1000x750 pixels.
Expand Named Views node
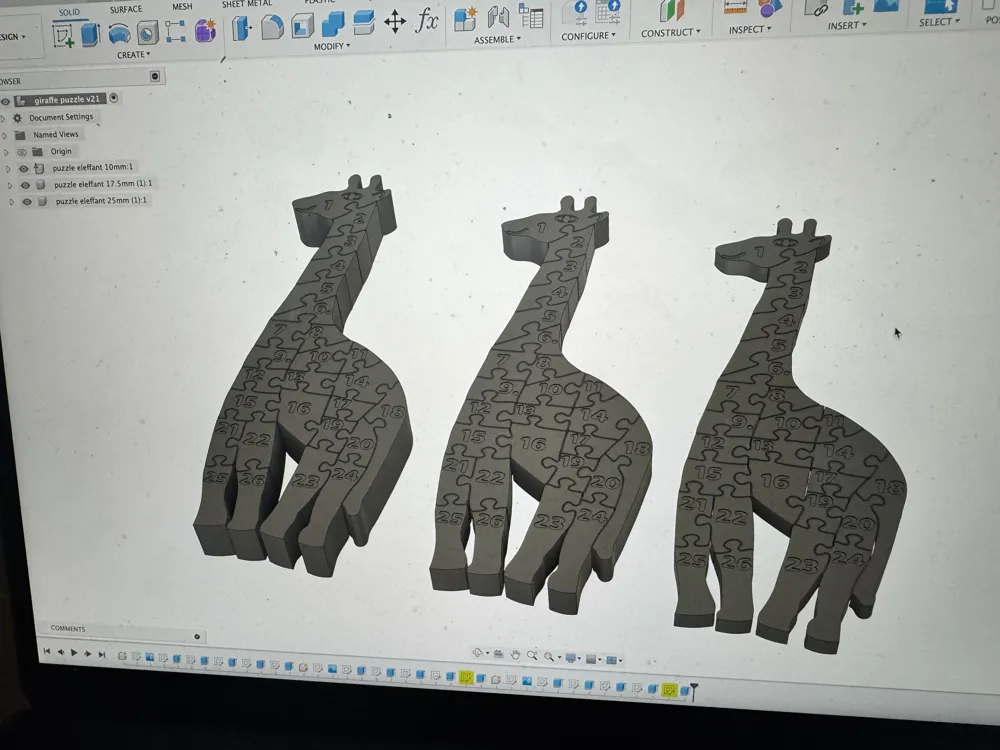click(5, 135)
